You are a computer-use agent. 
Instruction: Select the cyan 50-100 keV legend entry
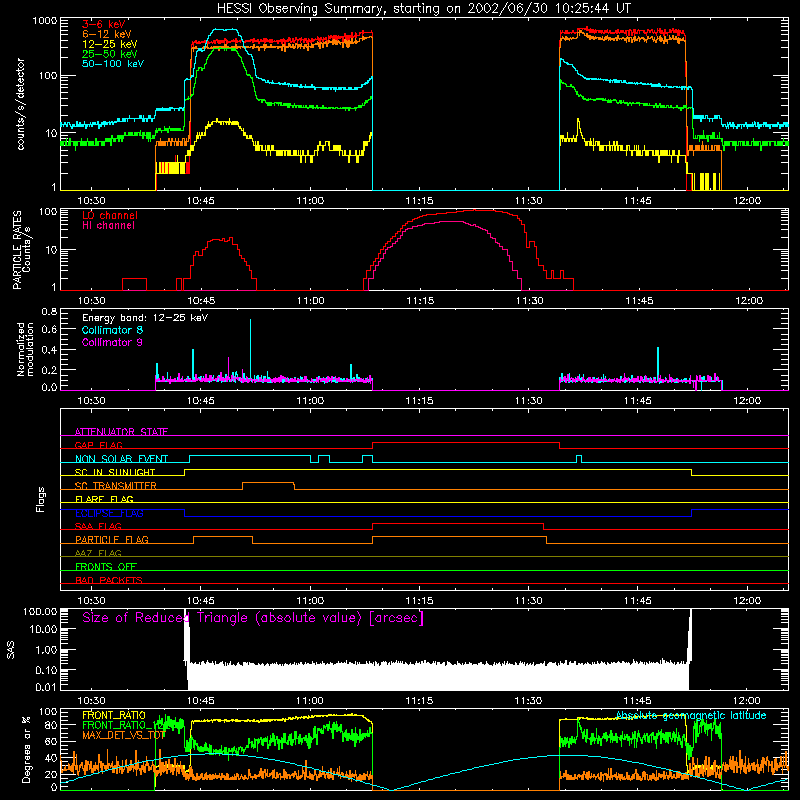(113, 64)
